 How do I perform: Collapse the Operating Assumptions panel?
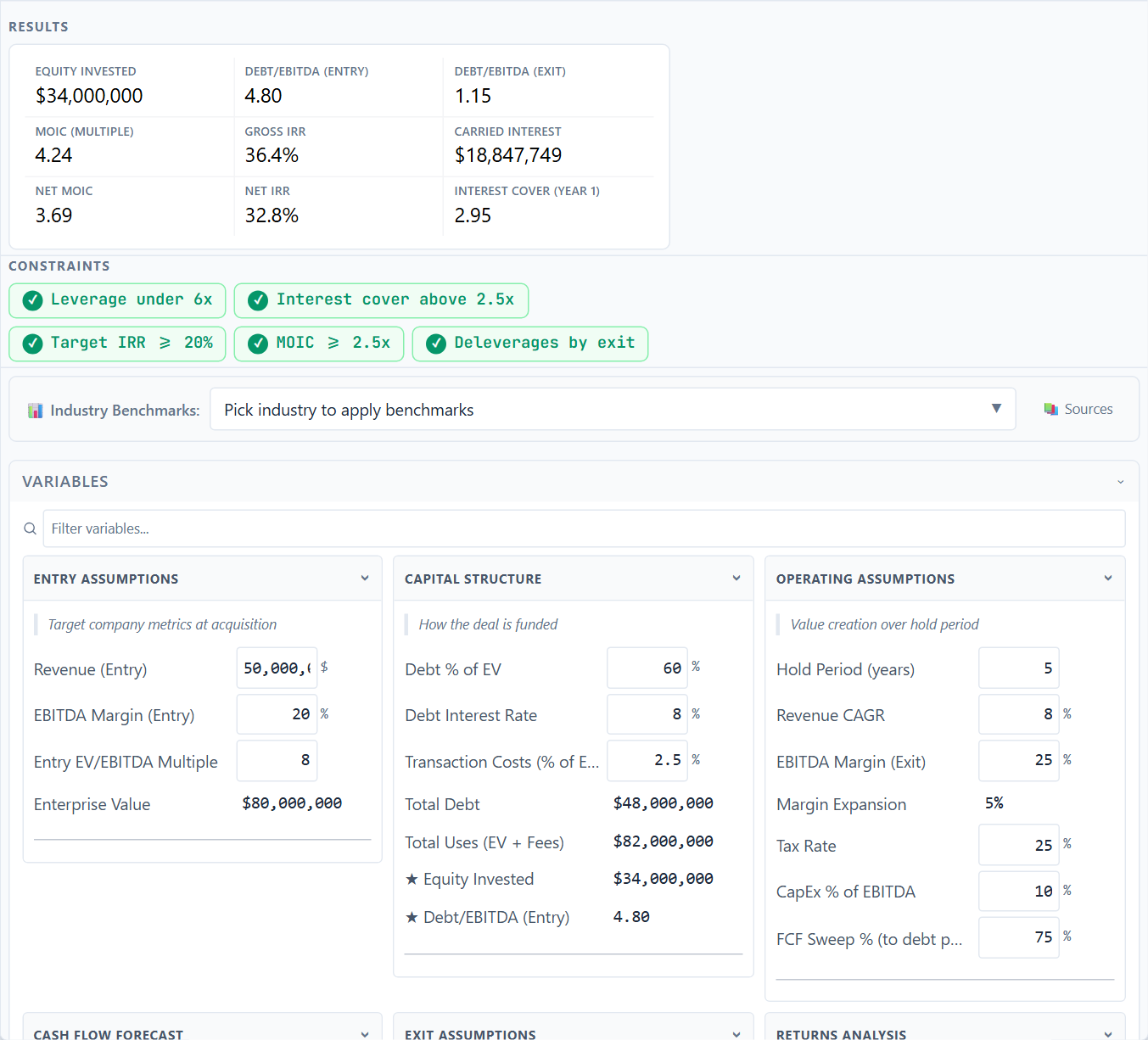(x=1108, y=579)
